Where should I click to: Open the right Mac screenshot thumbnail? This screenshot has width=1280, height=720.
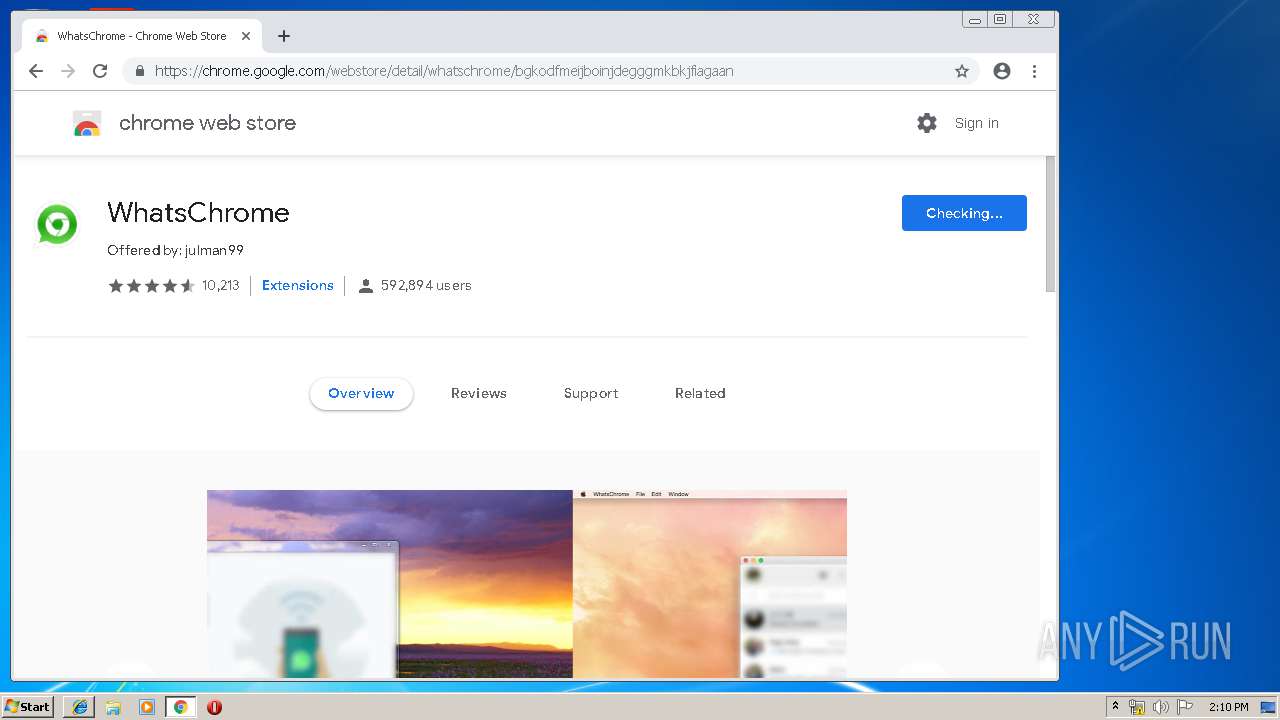tap(710, 584)
